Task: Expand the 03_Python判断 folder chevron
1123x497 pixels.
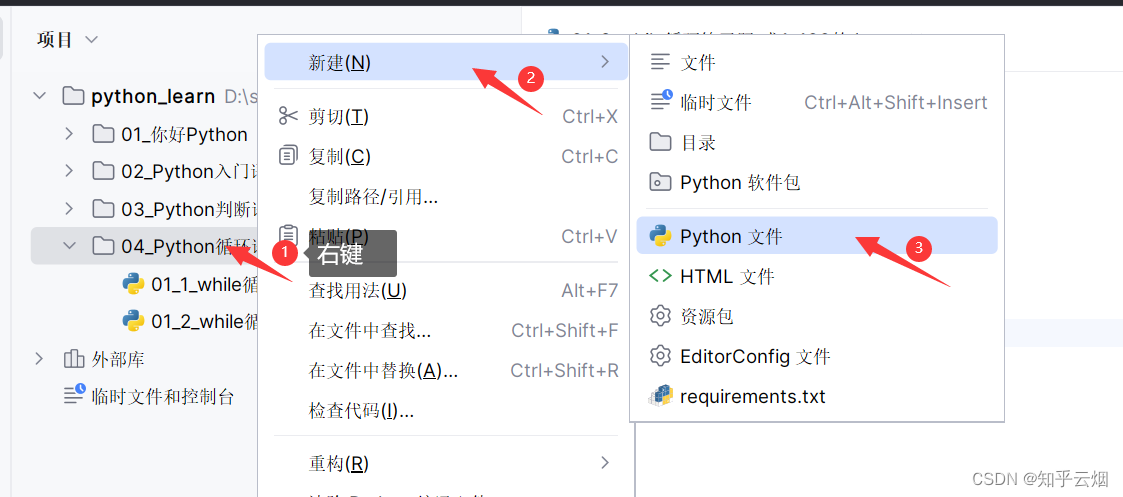Action: point(69,209)
